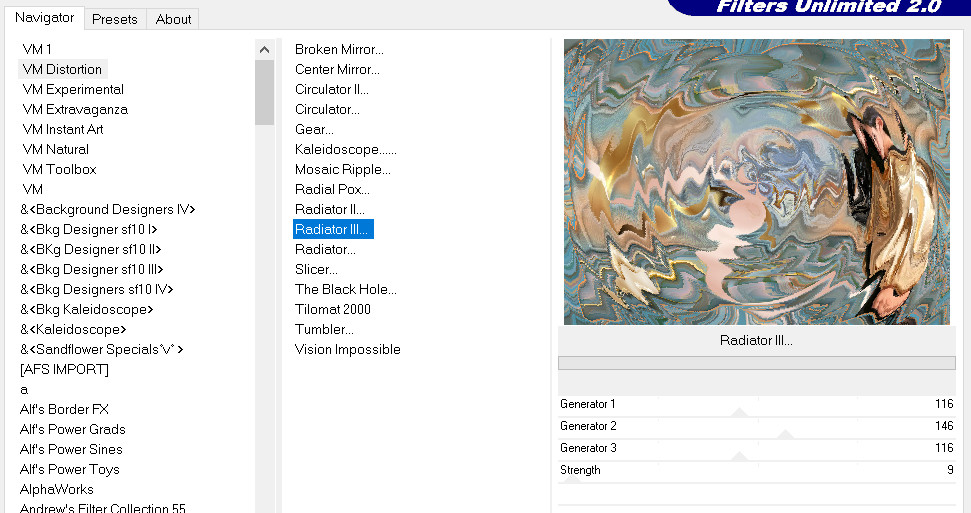
Task: Select Alf's Power Toys category
Action: 69,469
